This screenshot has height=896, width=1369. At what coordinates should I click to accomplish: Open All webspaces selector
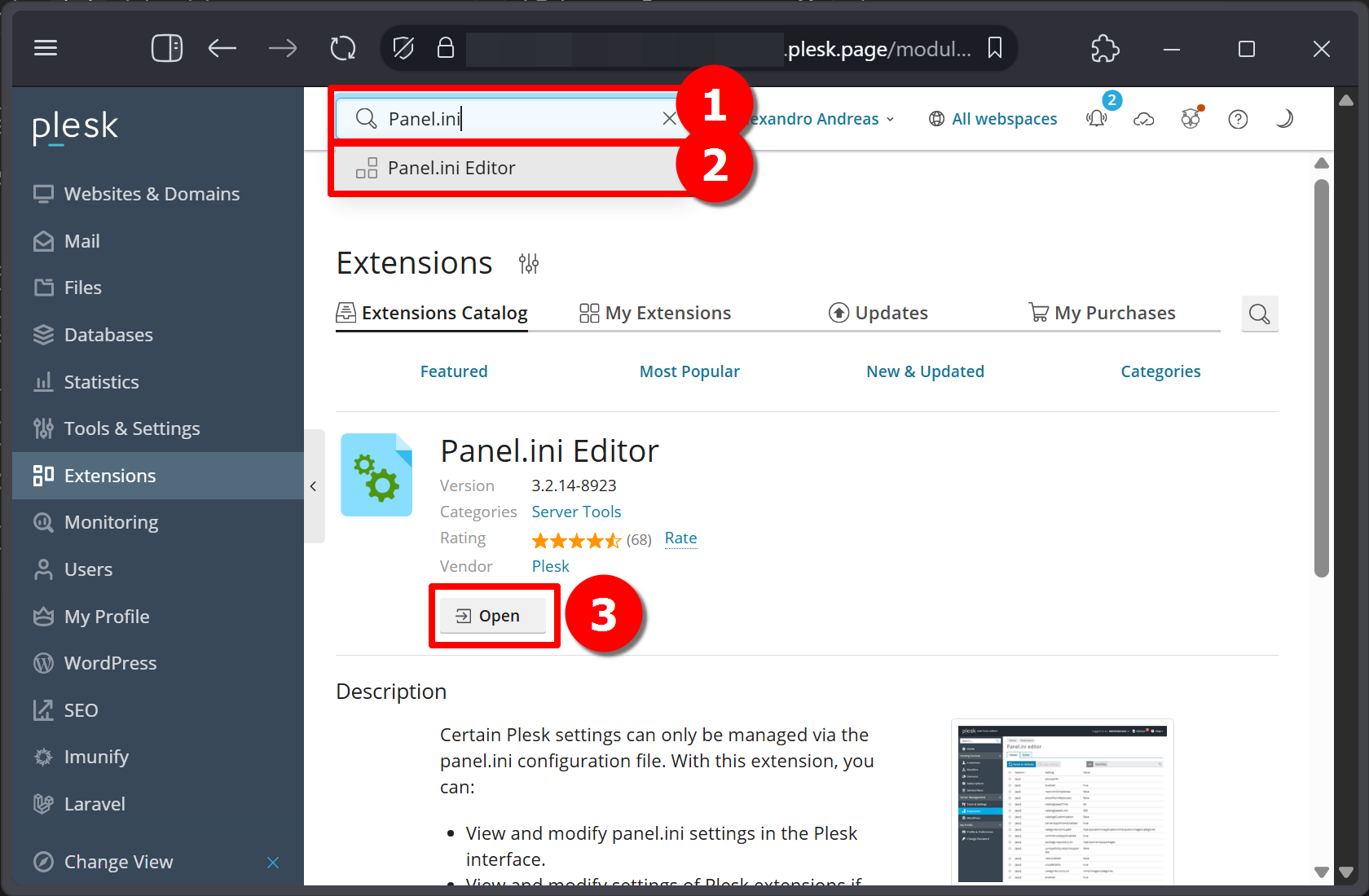pos(993,119)
